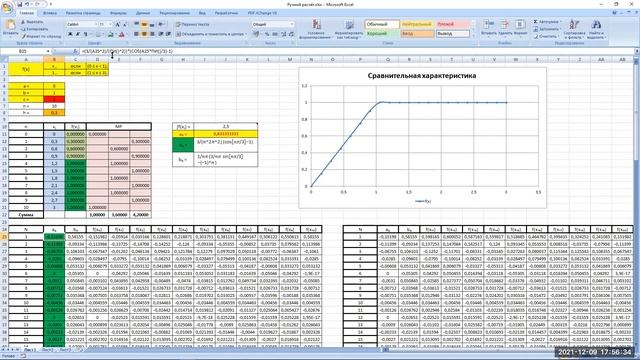Apply the Плохой cell style
This screenshot has height=360, width=640.
(452, 24)
